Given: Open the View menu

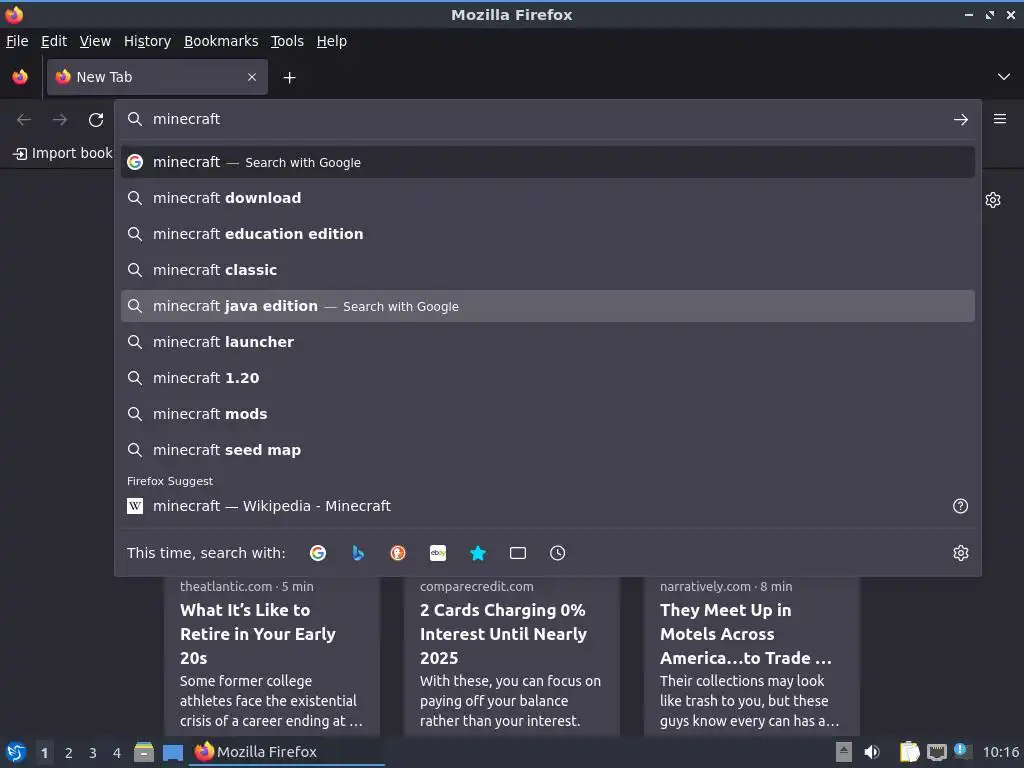Looking at the screenshot, I should click(95, 41).
